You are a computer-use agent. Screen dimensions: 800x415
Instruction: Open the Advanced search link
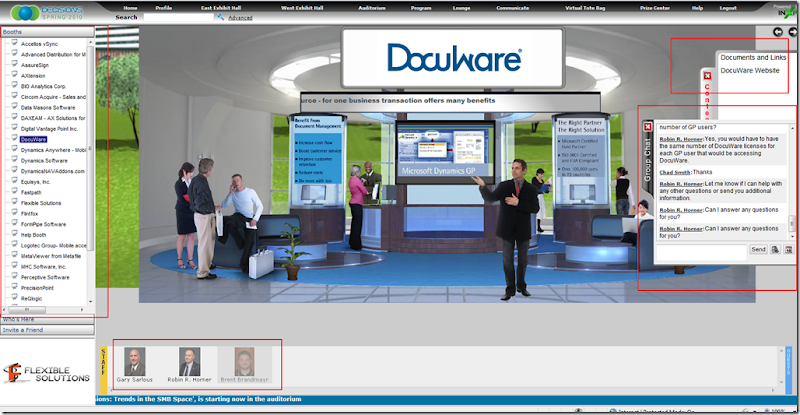[x=240, y=18]
